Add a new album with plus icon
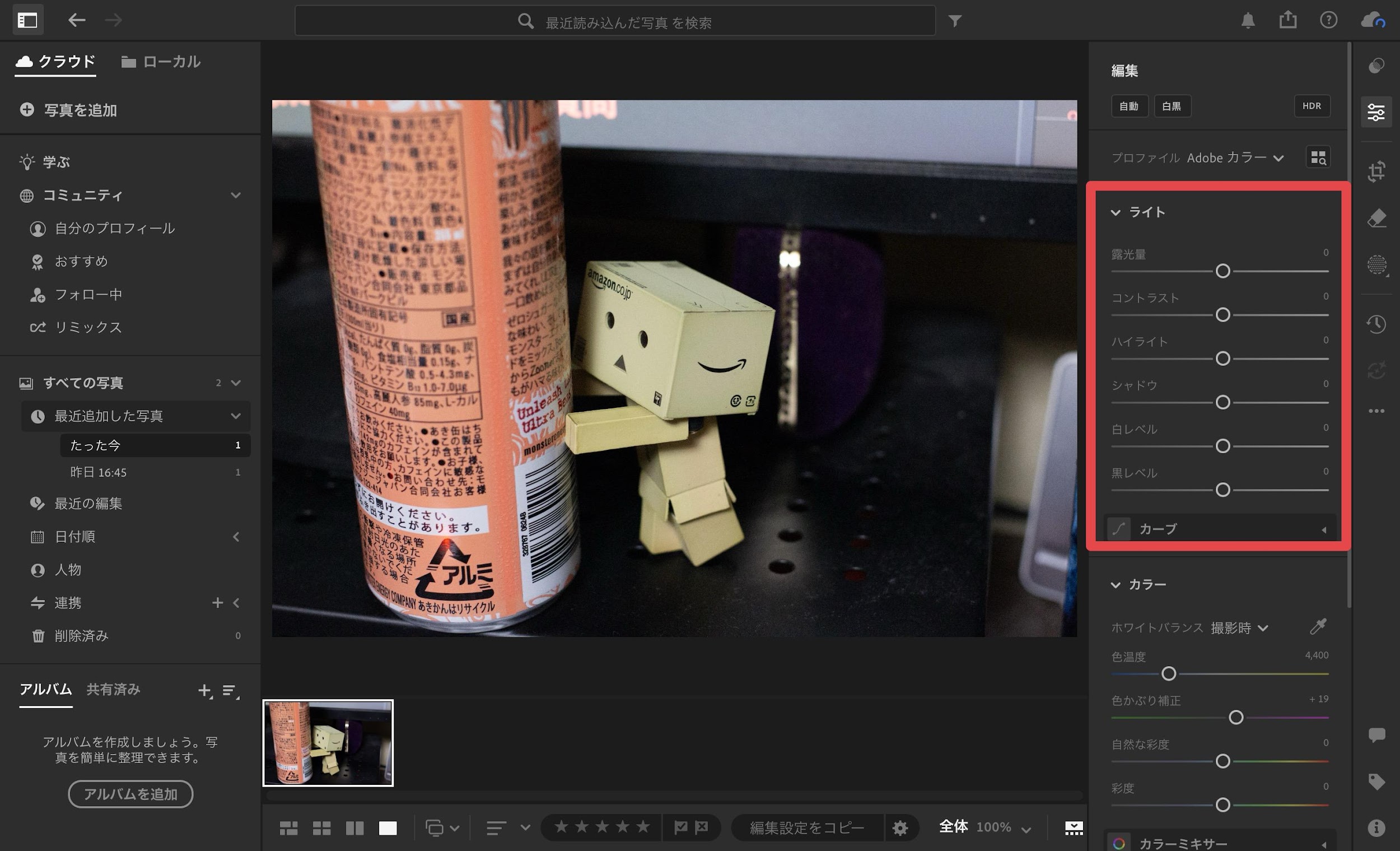1400x851 pixels. (204, 691)
